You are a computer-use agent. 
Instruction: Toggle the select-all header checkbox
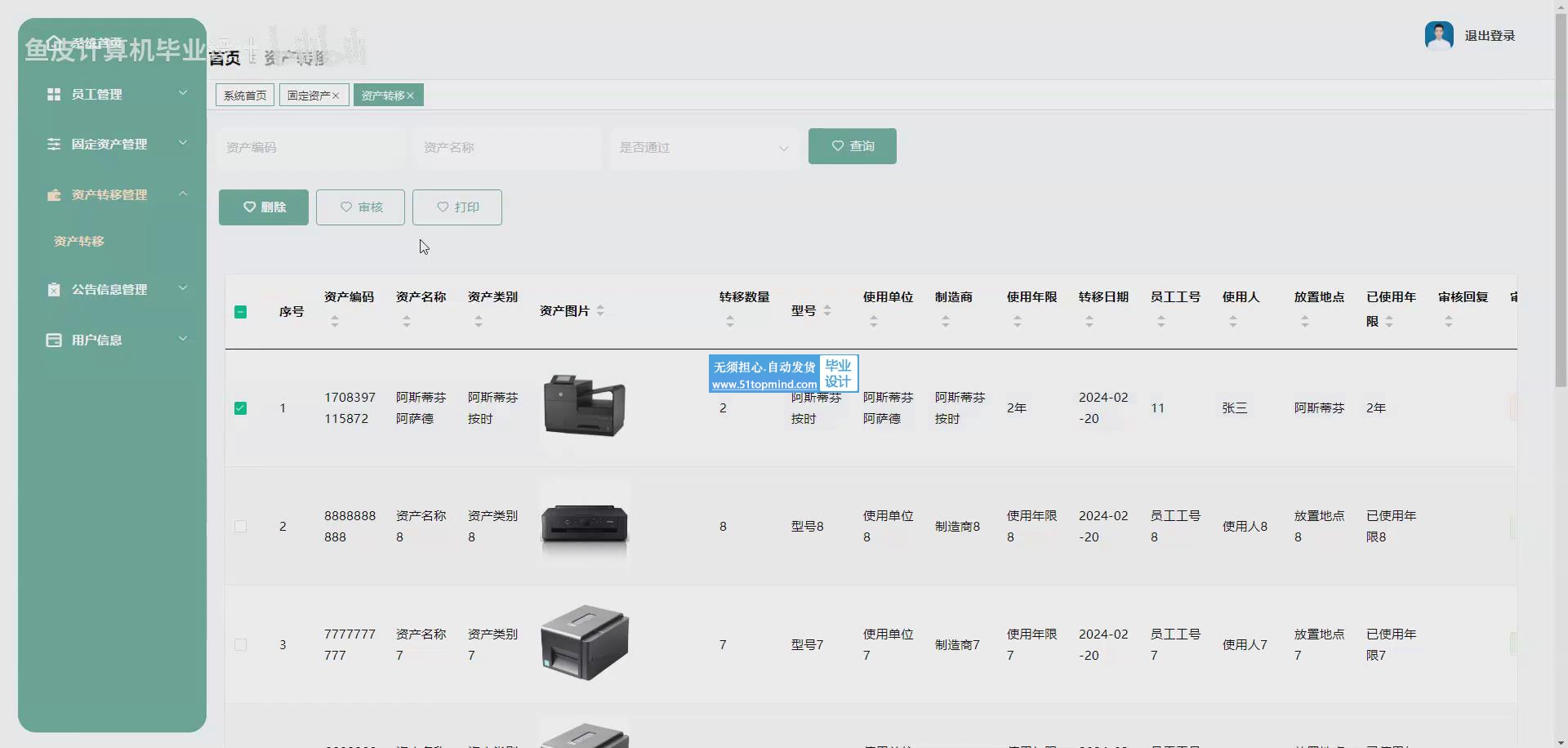pyautogui.click(x=241, y=312)
